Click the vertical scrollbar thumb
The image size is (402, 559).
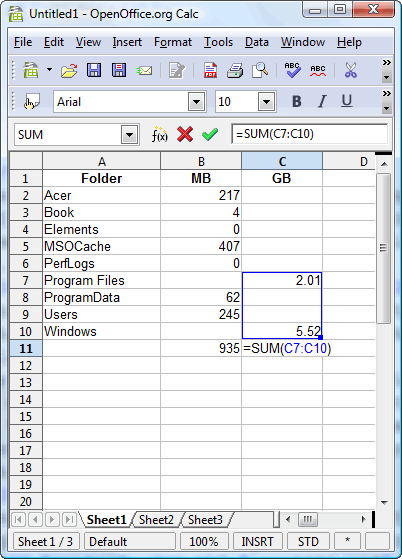383,248
